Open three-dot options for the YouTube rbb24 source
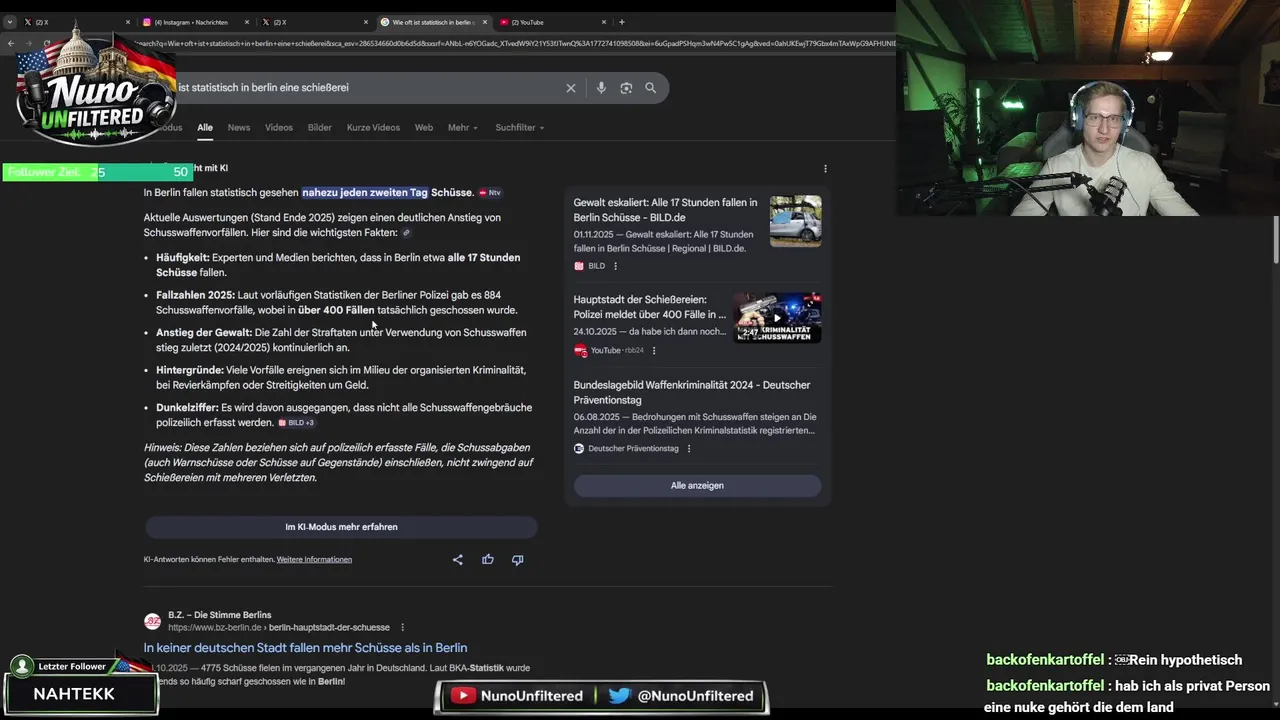The height and width of the screenshot is (720, 1280). pos(654,350)
